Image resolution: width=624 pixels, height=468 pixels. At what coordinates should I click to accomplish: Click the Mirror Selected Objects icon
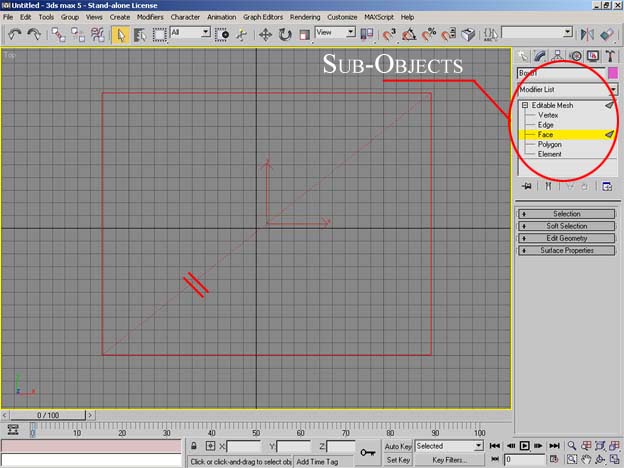(587, 35)
